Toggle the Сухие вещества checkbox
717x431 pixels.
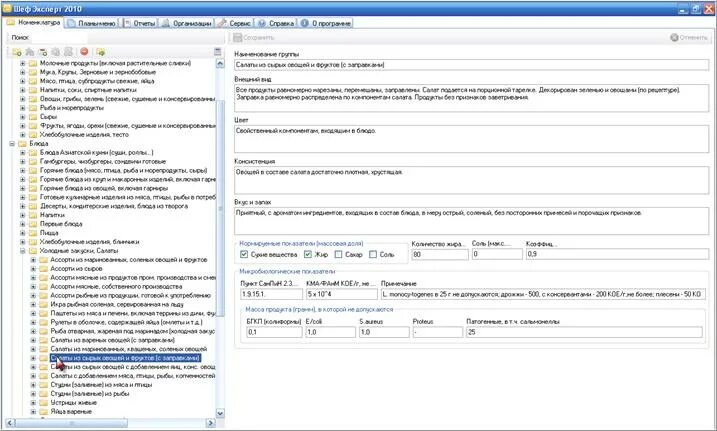tap(244, 255)
